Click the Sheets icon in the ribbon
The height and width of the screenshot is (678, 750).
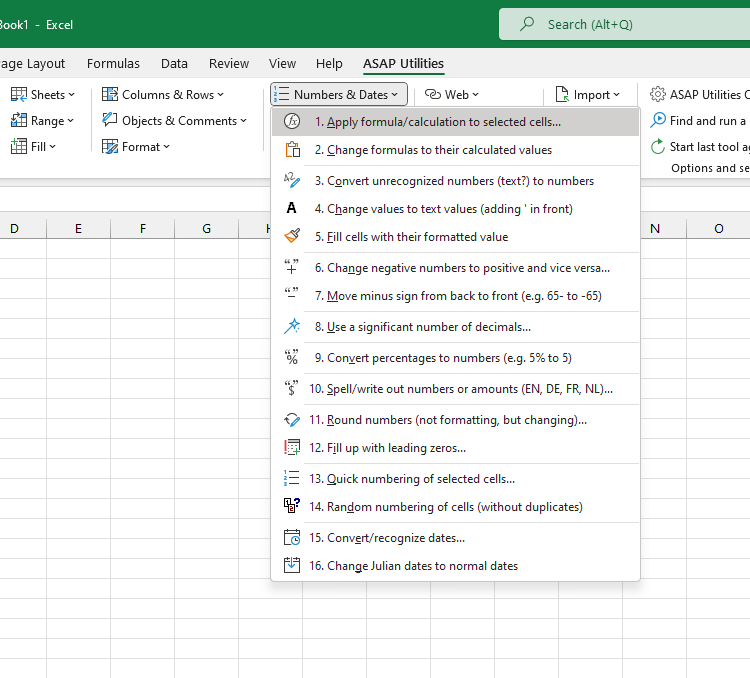click(19, 94)
